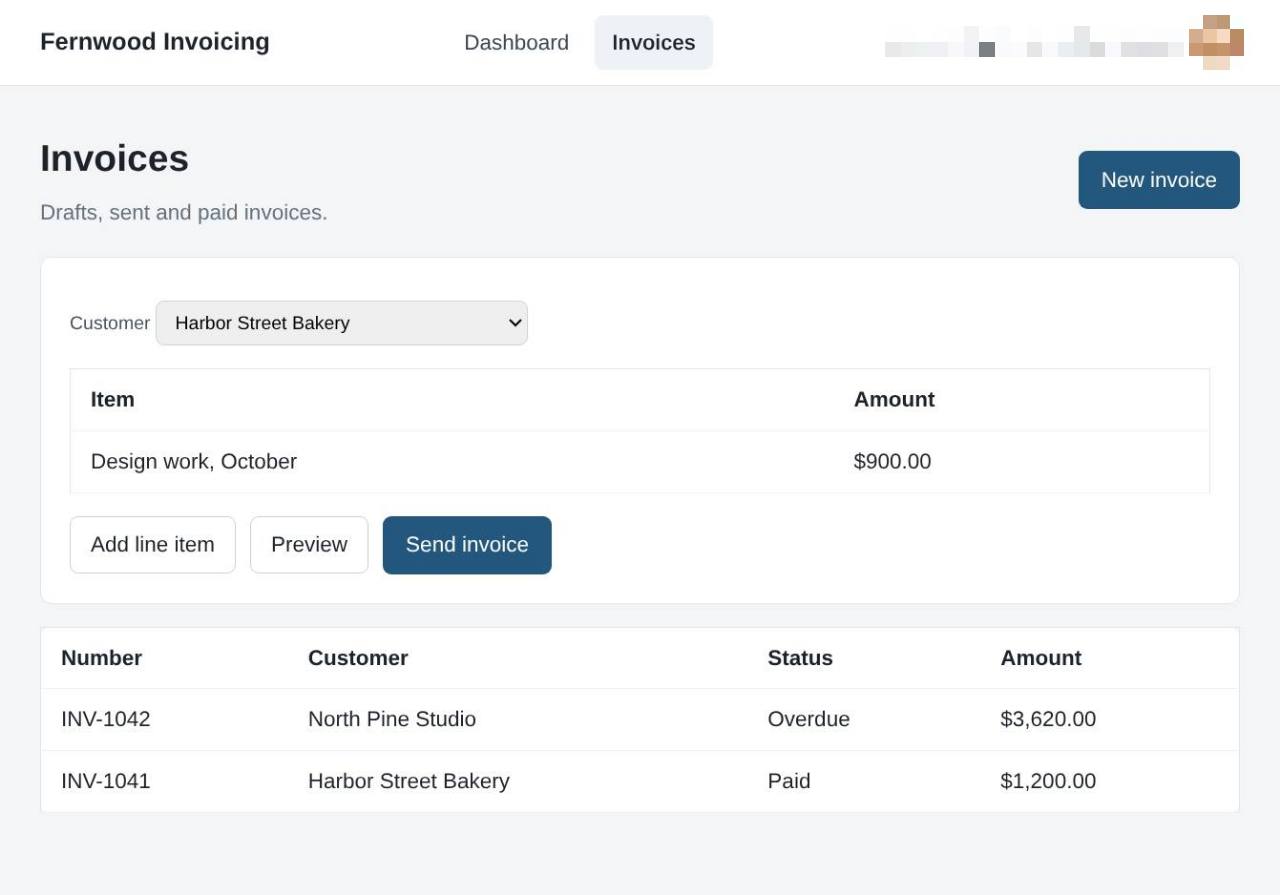Sort by Customer column header
The image size is (1280, 895).
[x=358, y=658]
